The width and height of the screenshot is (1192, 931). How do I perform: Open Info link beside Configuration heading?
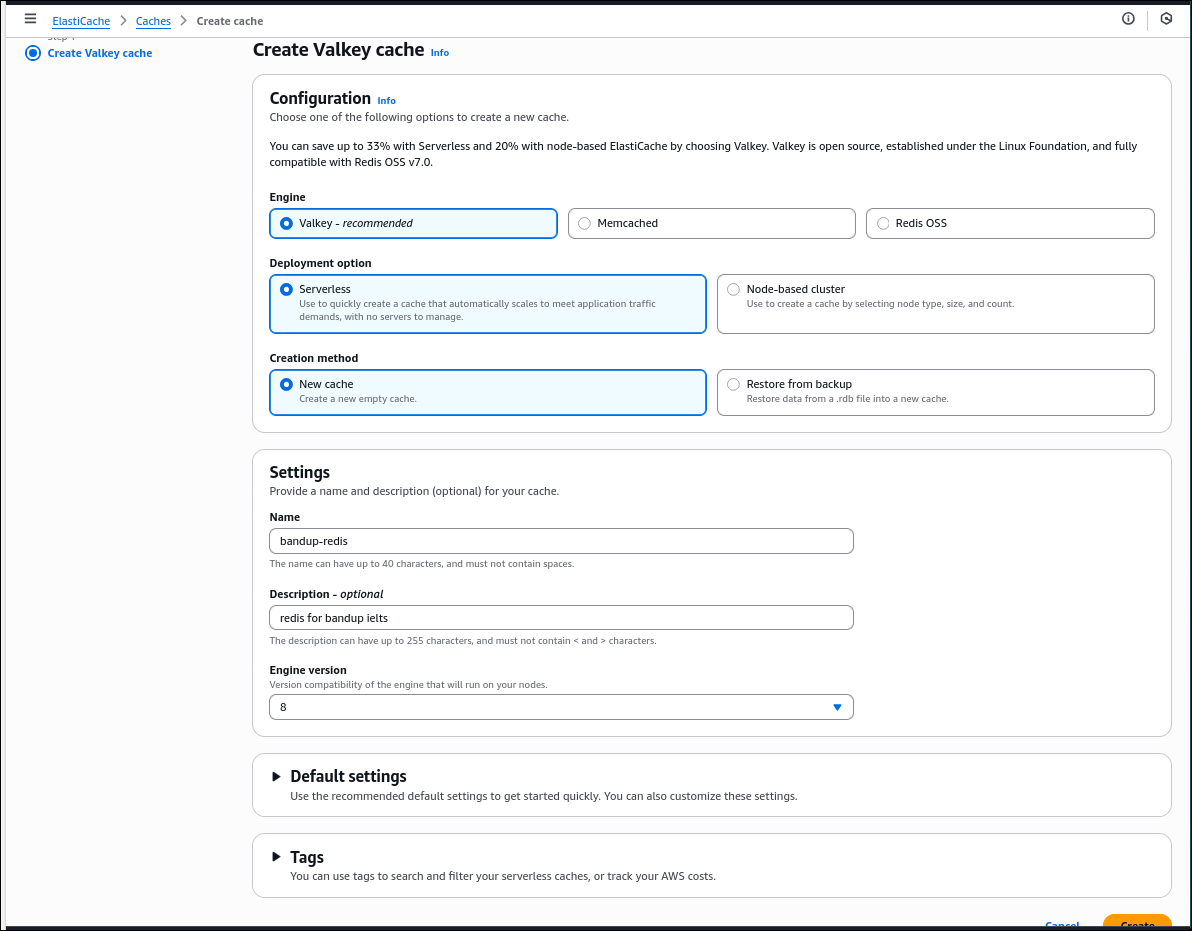[x=386, y=101]
